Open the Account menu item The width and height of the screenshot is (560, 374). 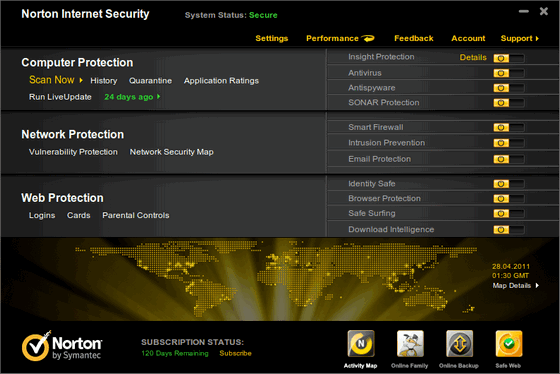tap(468, 38)
